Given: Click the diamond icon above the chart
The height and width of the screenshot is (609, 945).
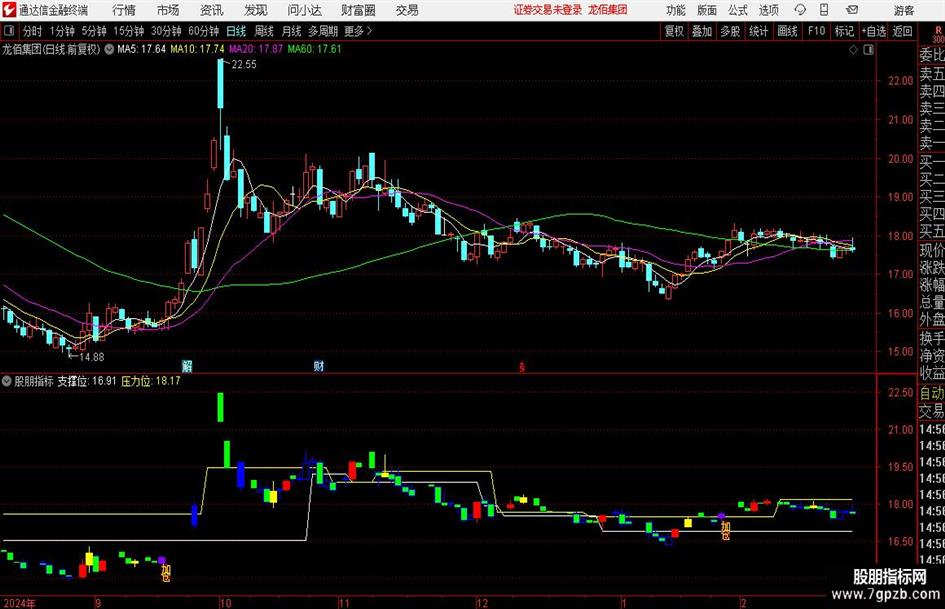Looking at the screenshot, I should click(x=853, y=50).
